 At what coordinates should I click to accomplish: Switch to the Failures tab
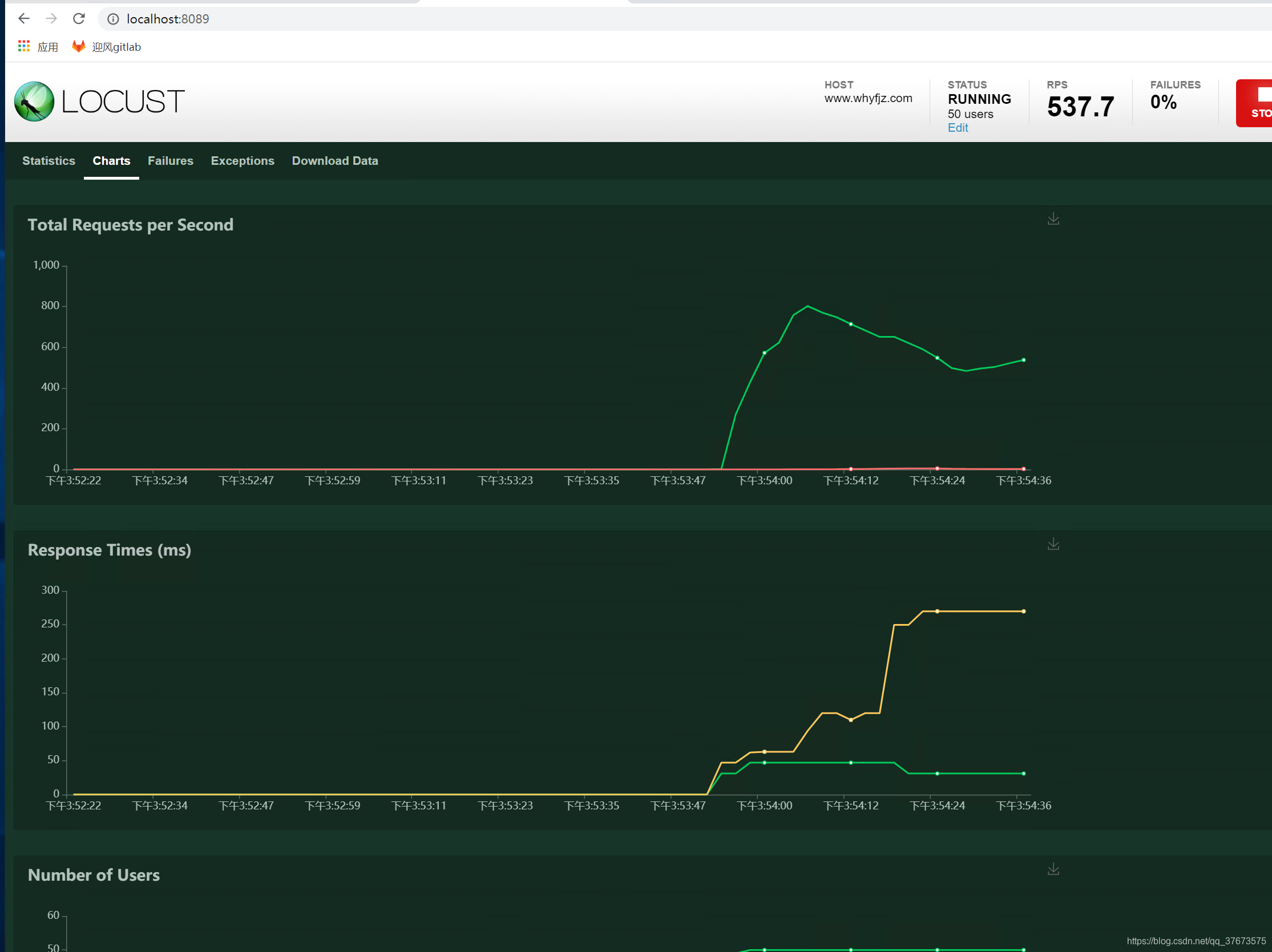170,161
